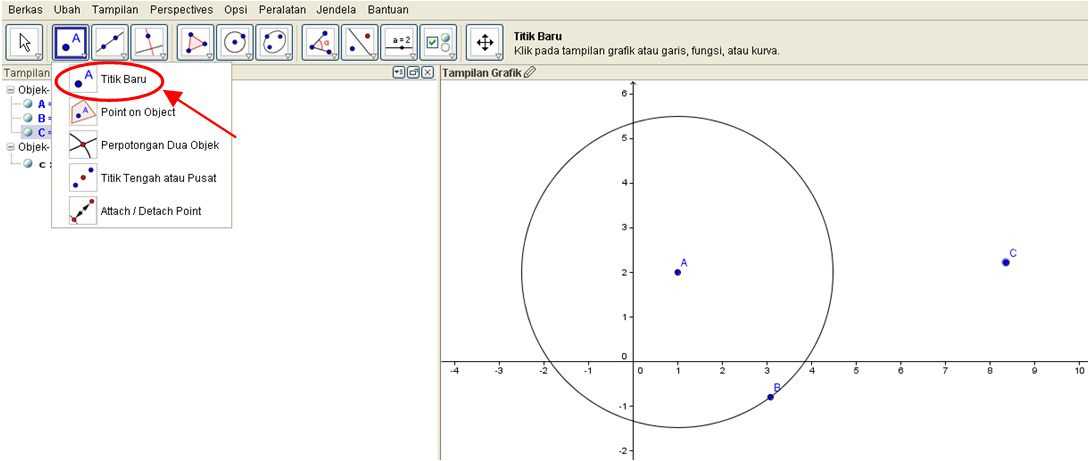1089x461 pixels.
Task: Select the Move arrow tool
Action: (24, 42)
